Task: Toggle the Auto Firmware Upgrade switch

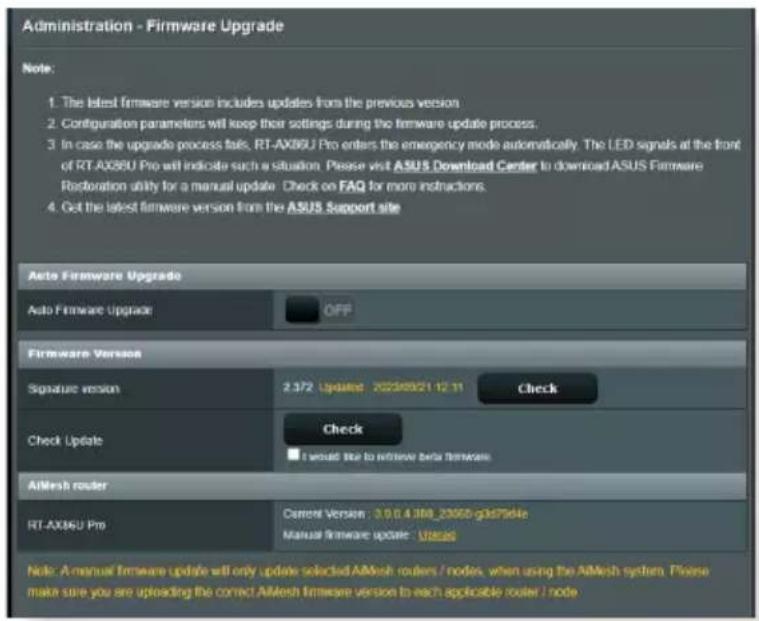Action: 319,310
